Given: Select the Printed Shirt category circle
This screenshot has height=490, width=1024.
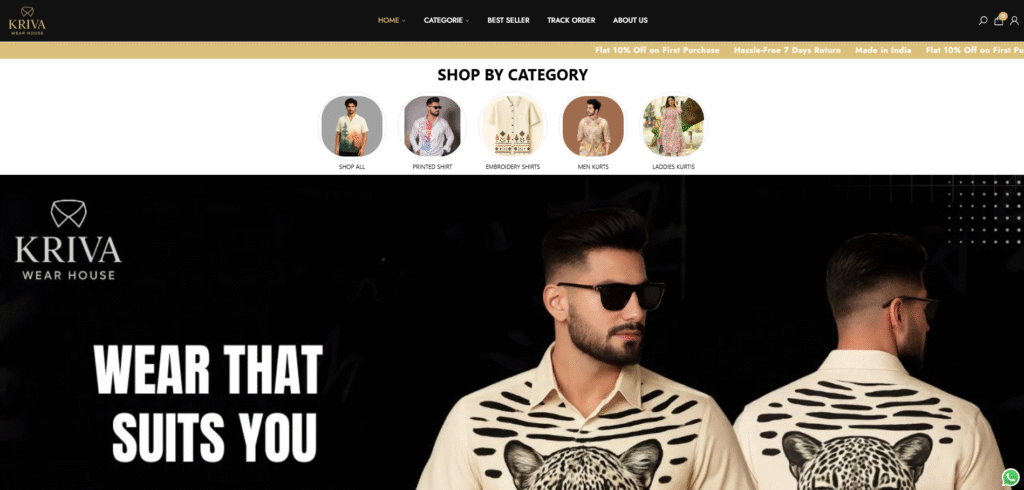Looking at the screenshot, I should pos(432,125).
